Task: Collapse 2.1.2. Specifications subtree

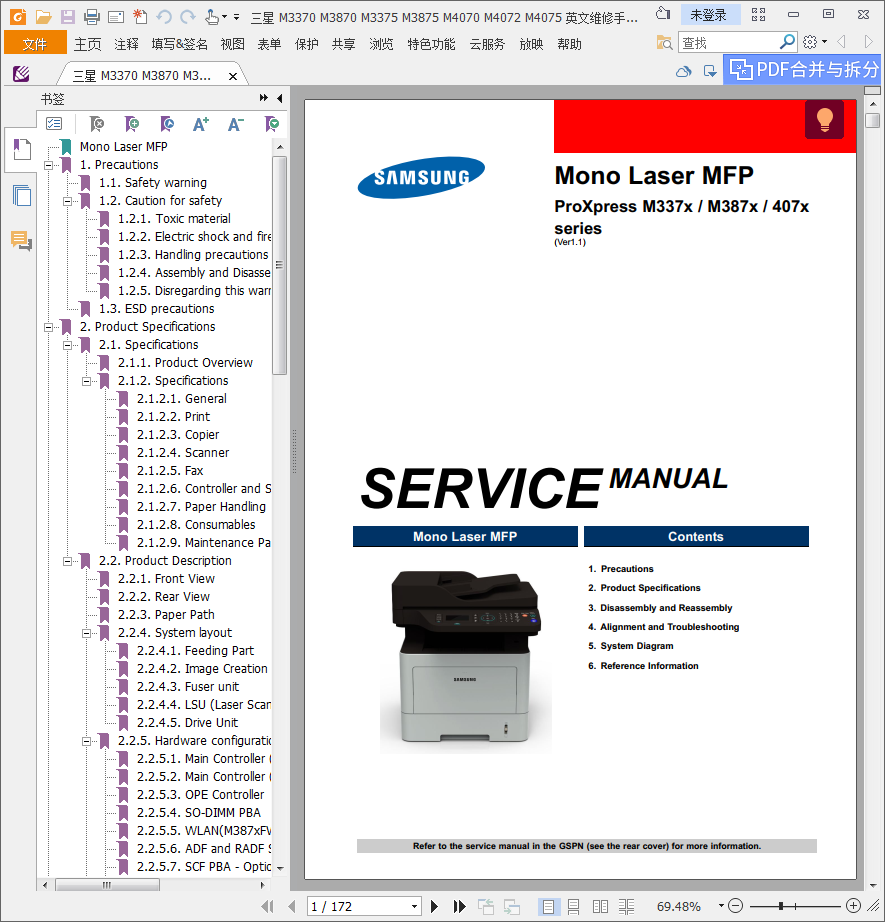Action: tap(86, 381)
